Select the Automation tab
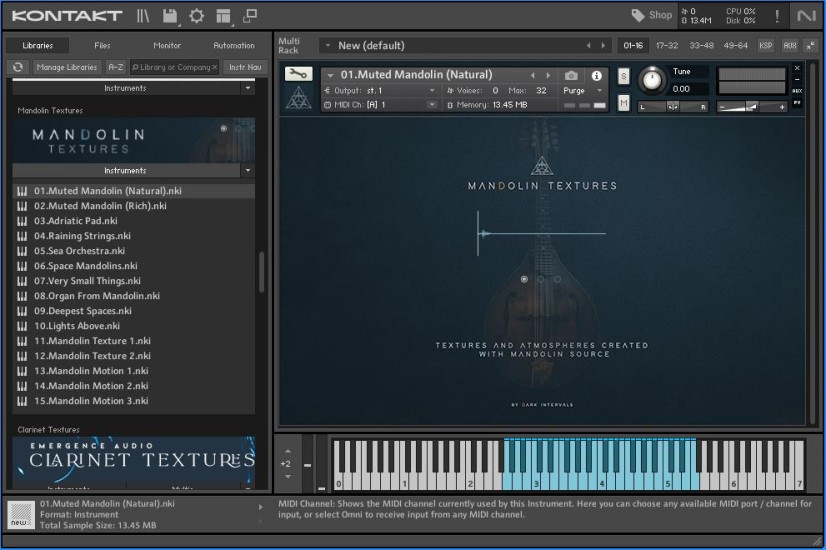826x550 pixels. [x=234, y=45]
